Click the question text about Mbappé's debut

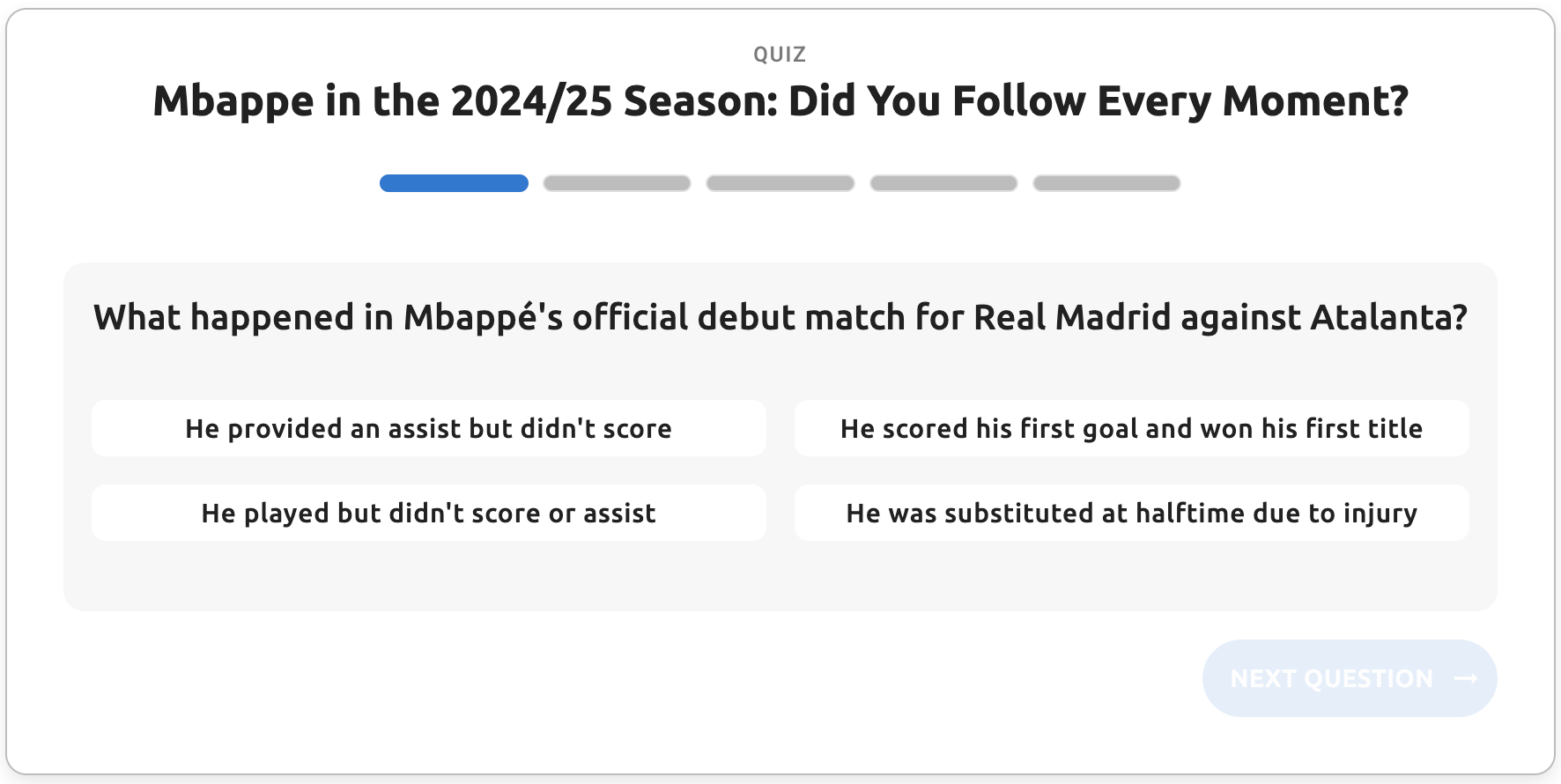tap(780, 318)
